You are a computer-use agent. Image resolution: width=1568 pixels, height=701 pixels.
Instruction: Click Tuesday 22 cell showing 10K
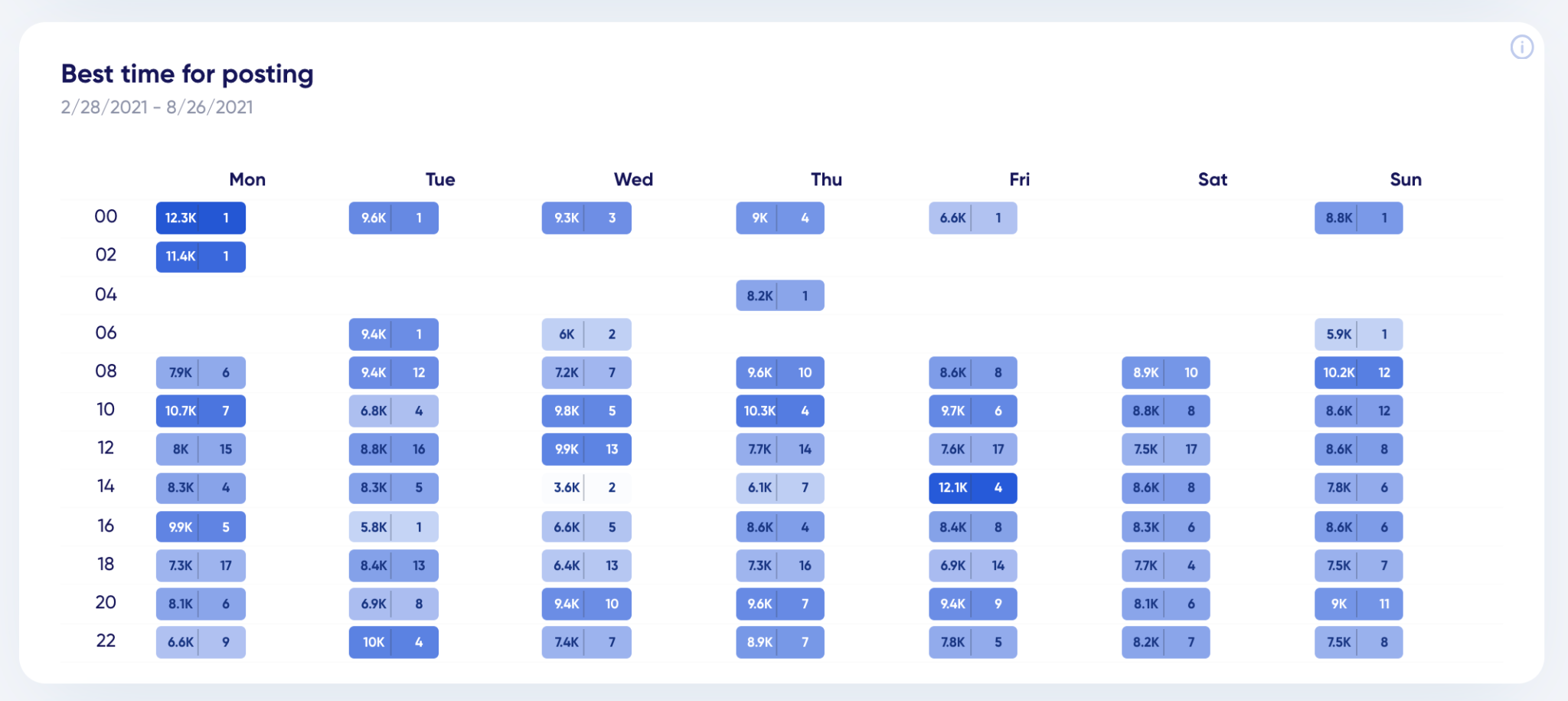(394, 642)
